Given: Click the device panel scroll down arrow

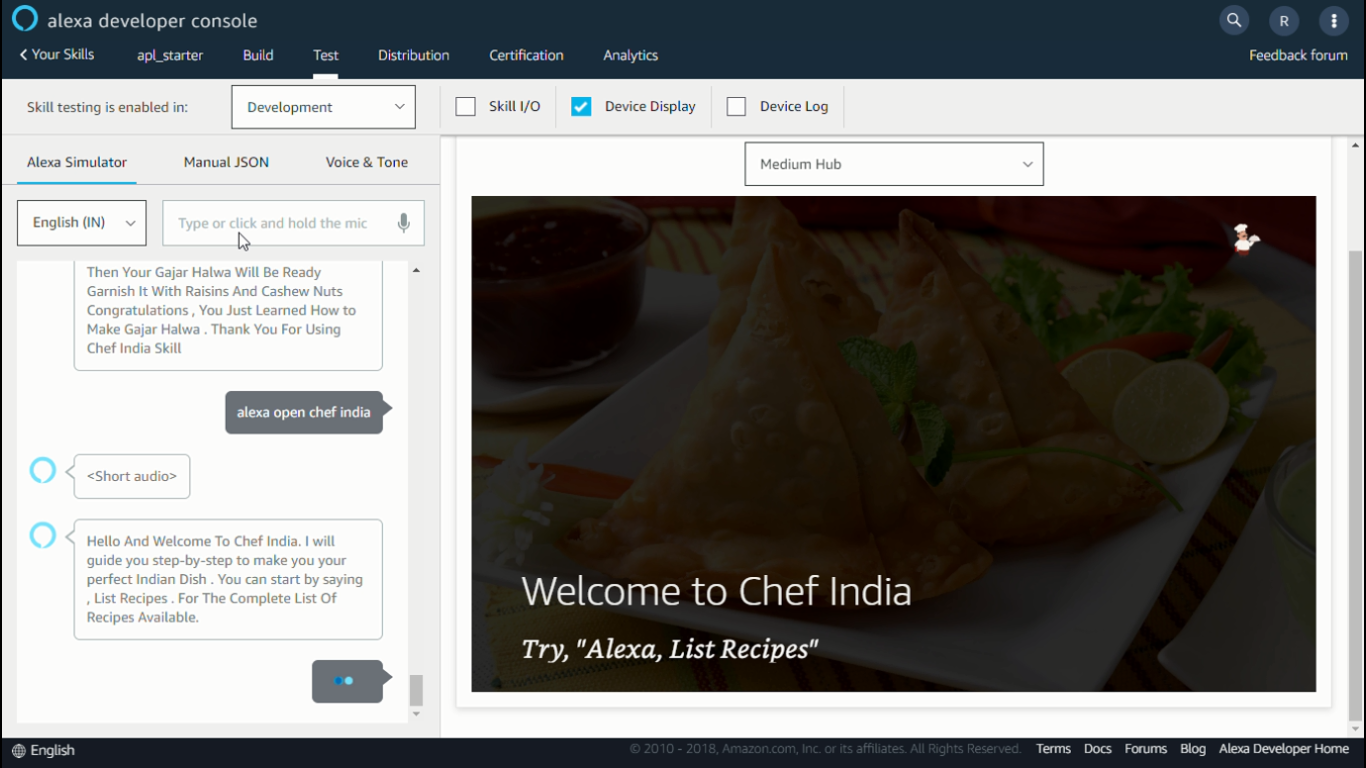Looking at the screenshot, I should coord(1356,731).
